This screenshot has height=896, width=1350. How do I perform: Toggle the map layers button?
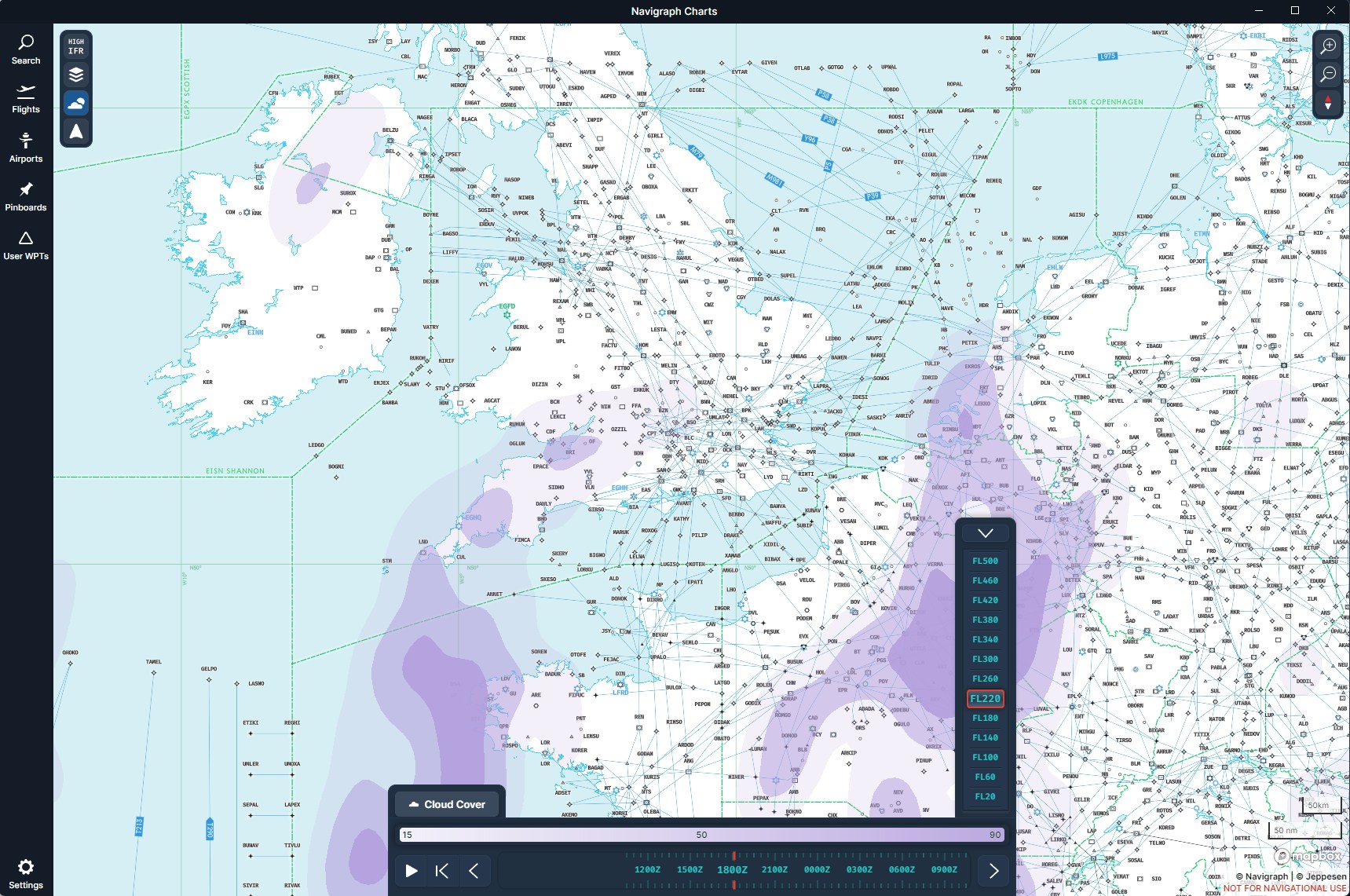pyautogui.click(x=76, y=75)
